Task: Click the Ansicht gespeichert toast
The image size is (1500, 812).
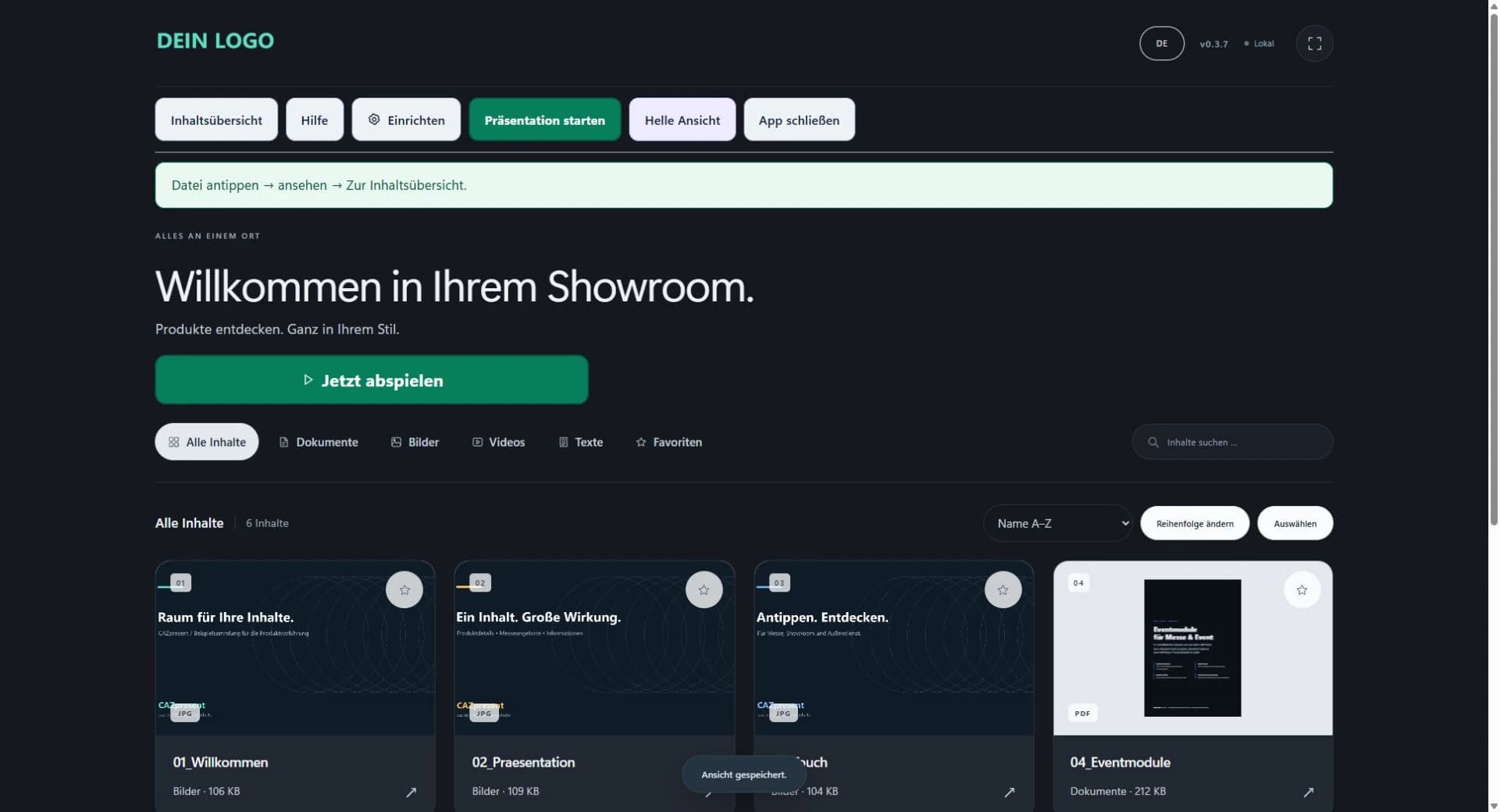Action: [x=743, y=775]
